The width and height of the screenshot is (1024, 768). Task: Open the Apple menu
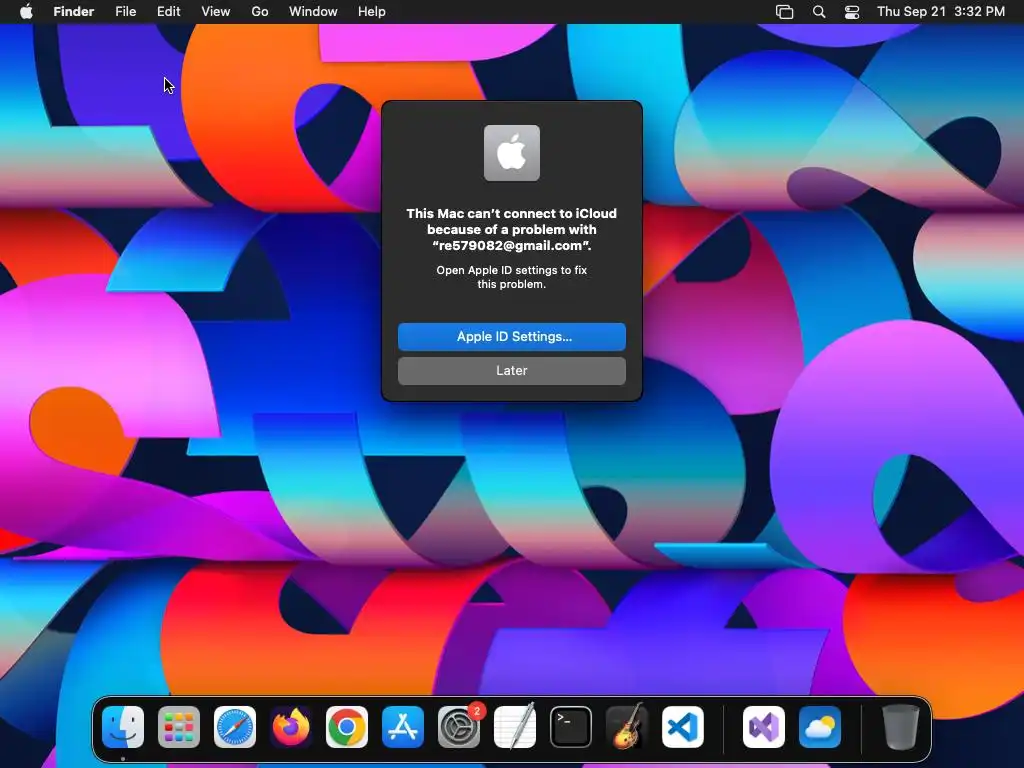(x=26, y=12)
